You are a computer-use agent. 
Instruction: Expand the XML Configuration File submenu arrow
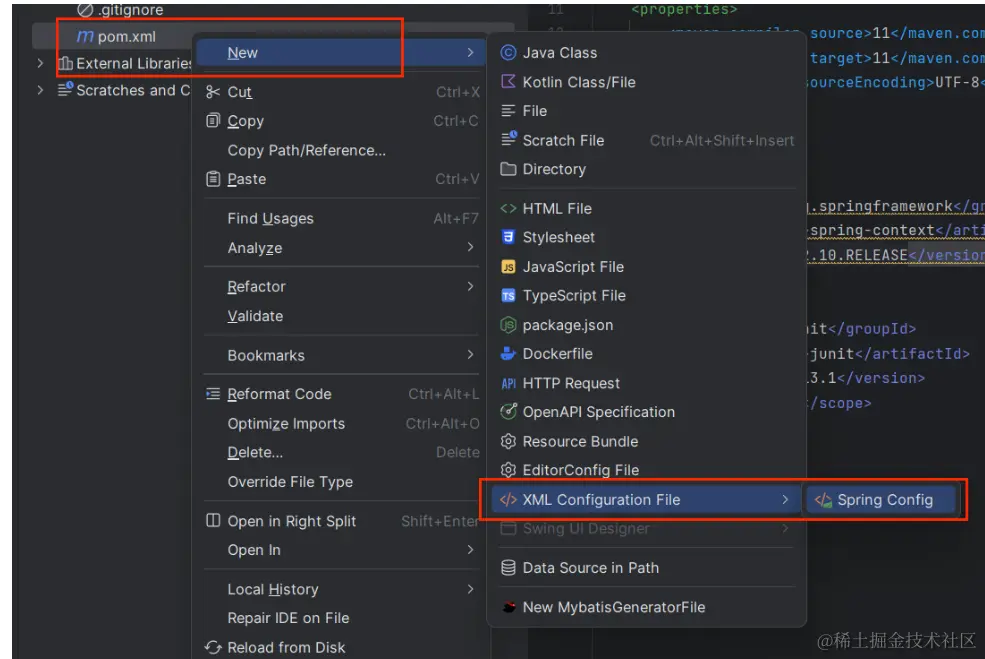pyautogui.click(x=785, y=499)
